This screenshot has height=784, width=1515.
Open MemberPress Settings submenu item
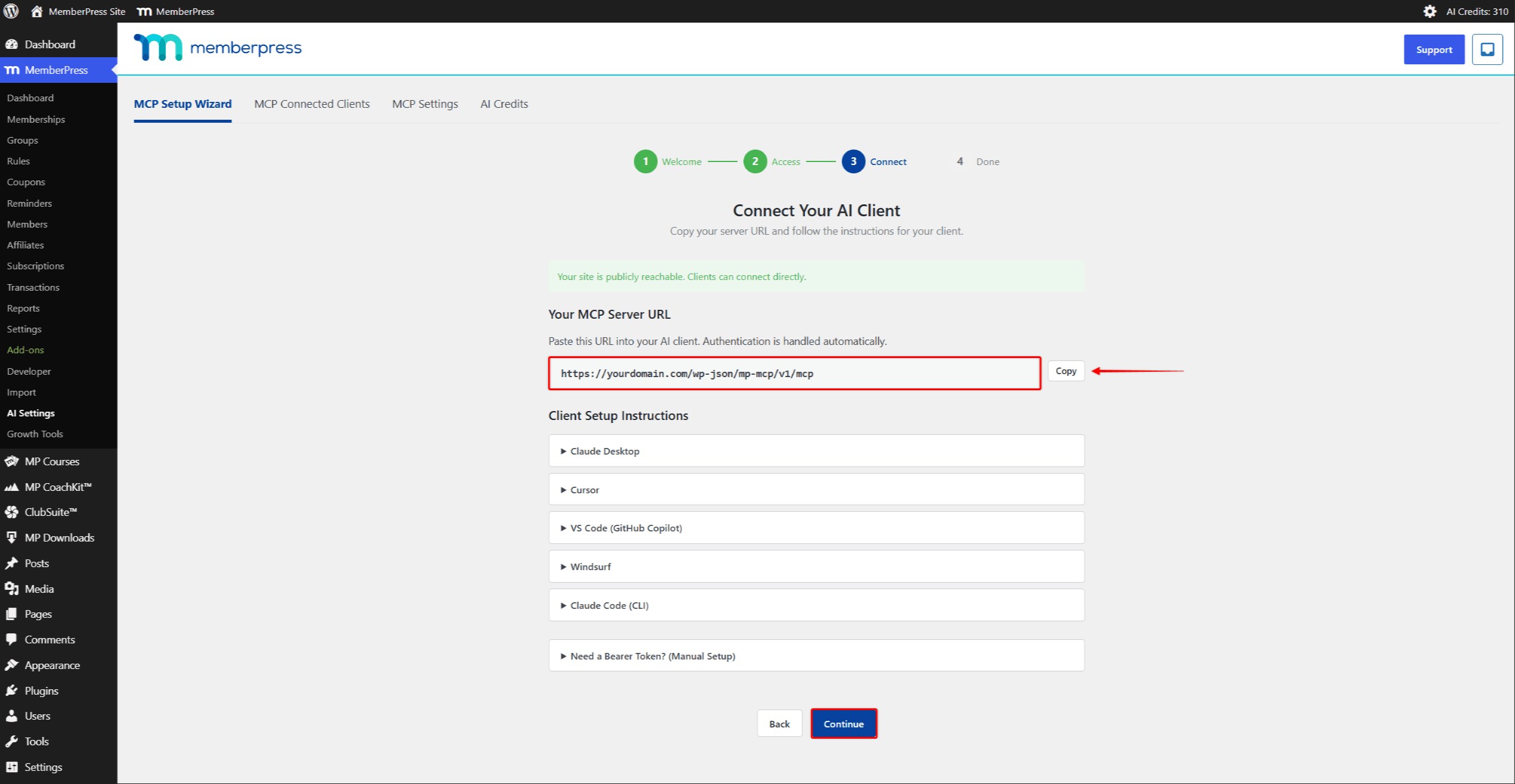pos(24,329)
